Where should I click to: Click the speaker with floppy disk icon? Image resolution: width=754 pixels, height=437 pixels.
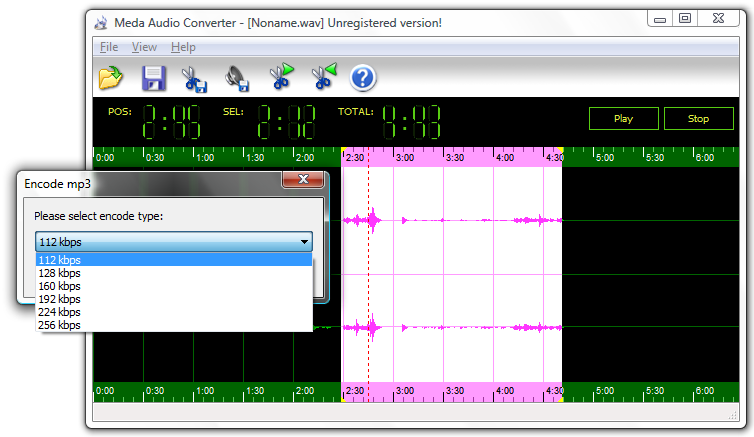238,78
